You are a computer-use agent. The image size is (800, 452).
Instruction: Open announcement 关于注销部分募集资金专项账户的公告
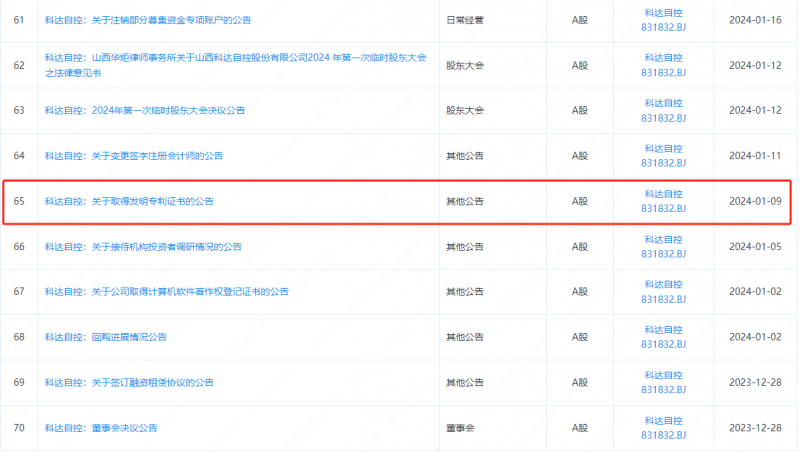coord(148,20)
